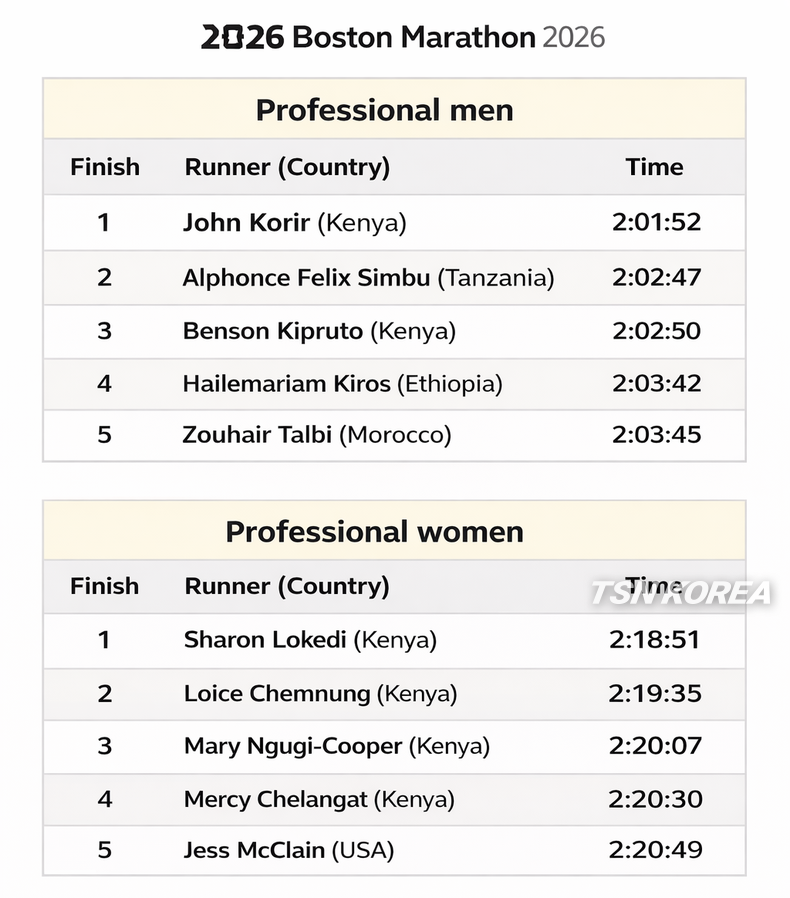
Task: Click the men's winning time 2:01:52
Action: pyautogui.click(x=656, y=222)
